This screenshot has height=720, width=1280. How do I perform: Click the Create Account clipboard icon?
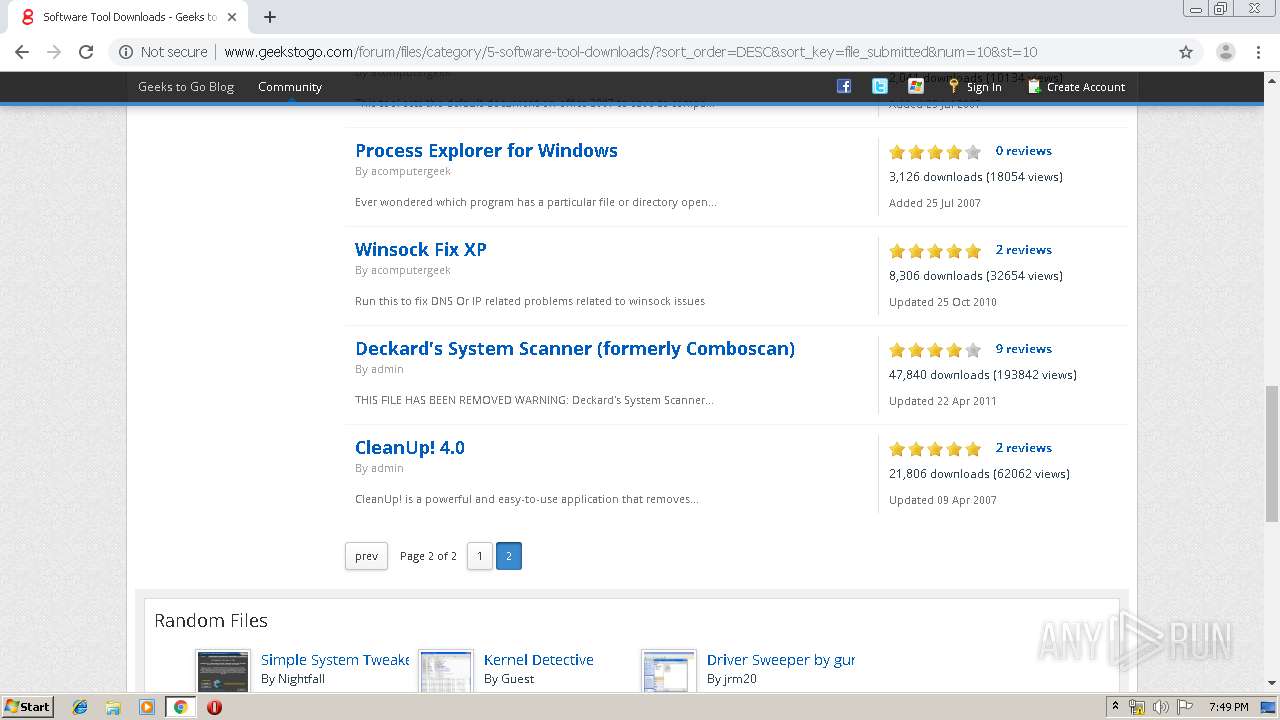point(1035,86)
